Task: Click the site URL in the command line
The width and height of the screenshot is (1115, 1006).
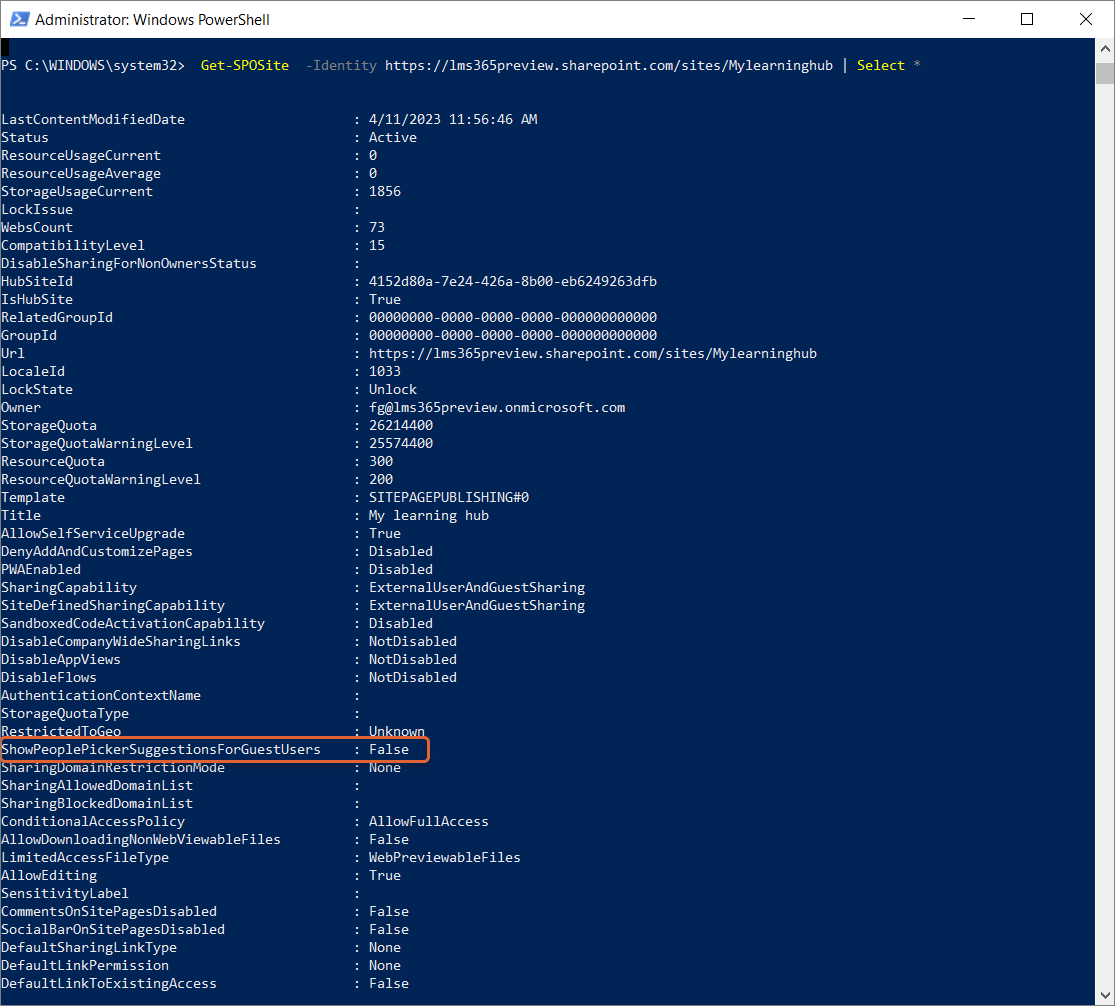Action: [x=608, y=66]
